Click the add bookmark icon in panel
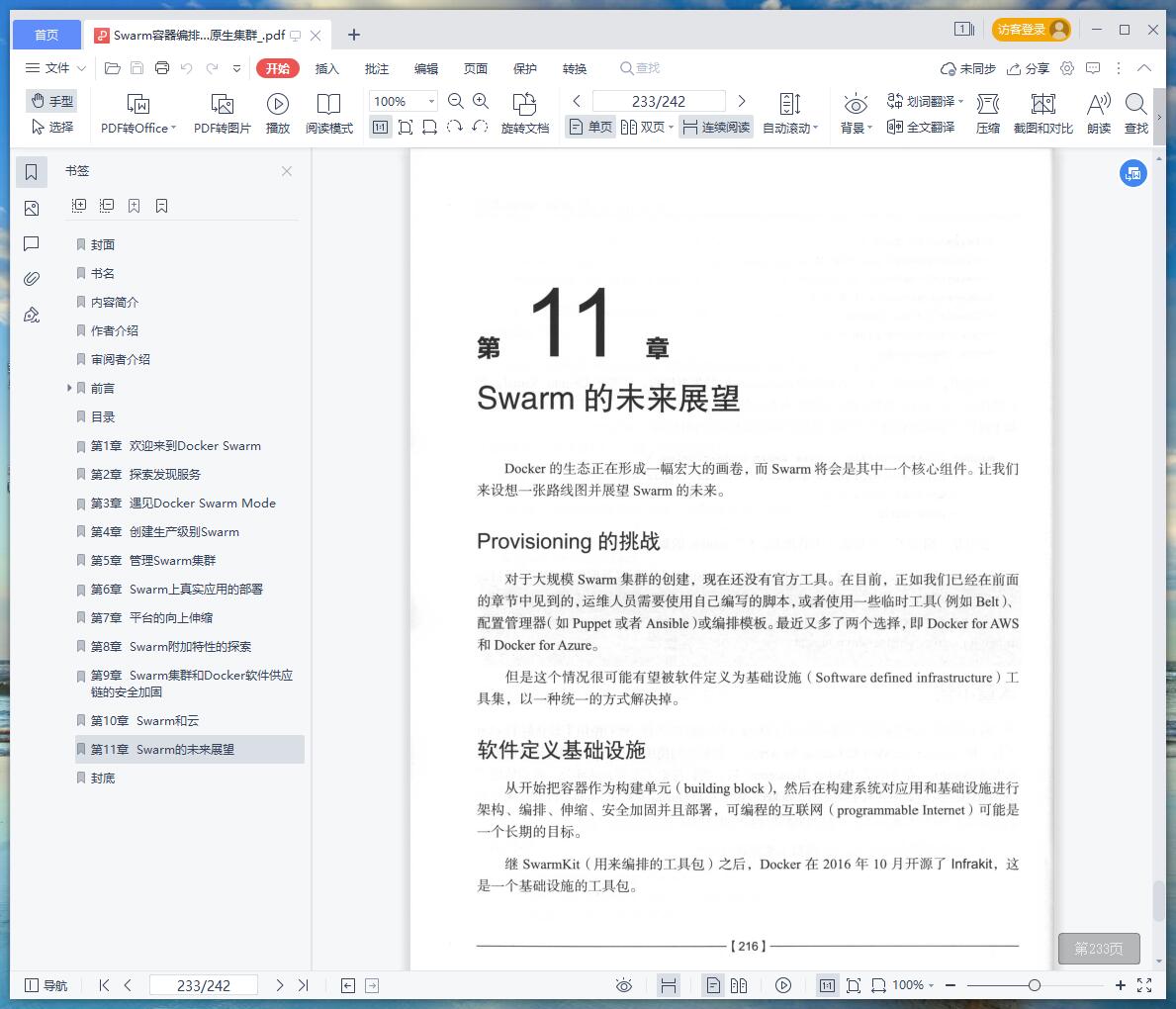Viewport: 1176px width, 1009px height. pos(135,206)
